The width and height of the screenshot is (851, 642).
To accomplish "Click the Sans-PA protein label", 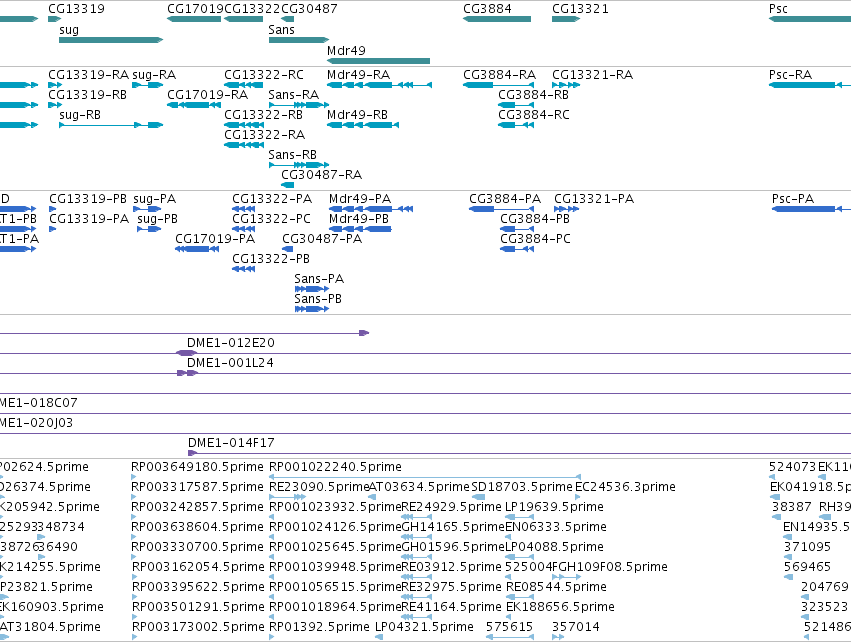I will [x=319, y=279].
